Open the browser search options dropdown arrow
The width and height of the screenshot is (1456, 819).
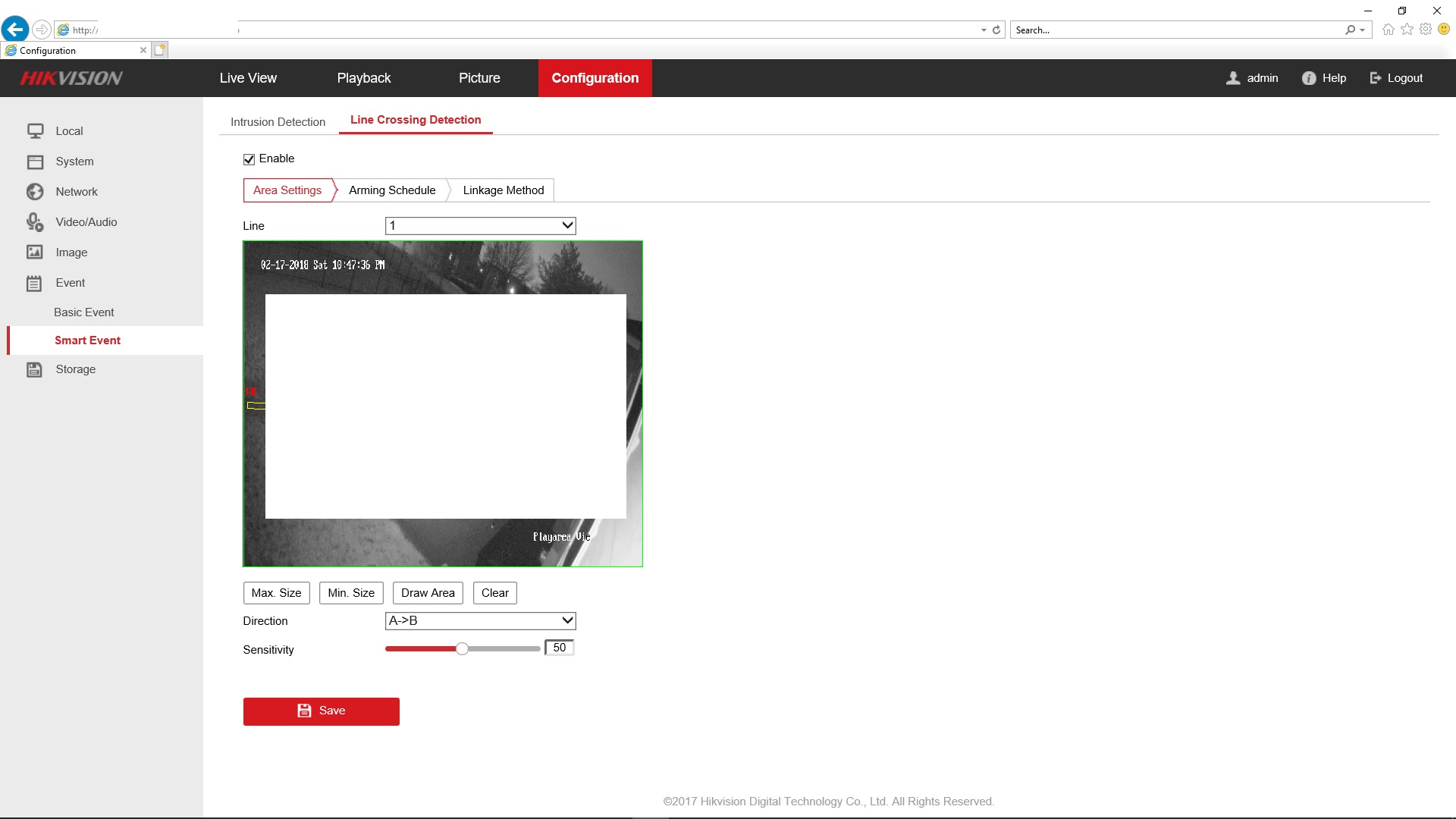point(1363,30)
